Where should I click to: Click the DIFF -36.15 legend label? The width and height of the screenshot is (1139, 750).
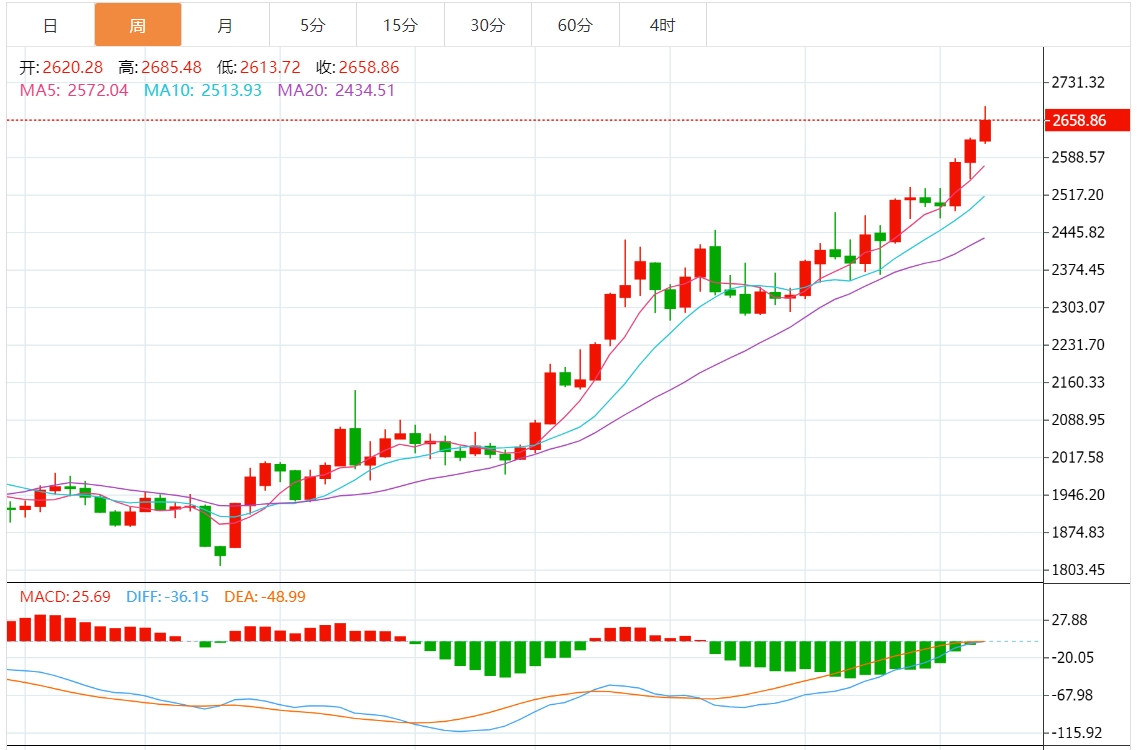click(167, 597)
